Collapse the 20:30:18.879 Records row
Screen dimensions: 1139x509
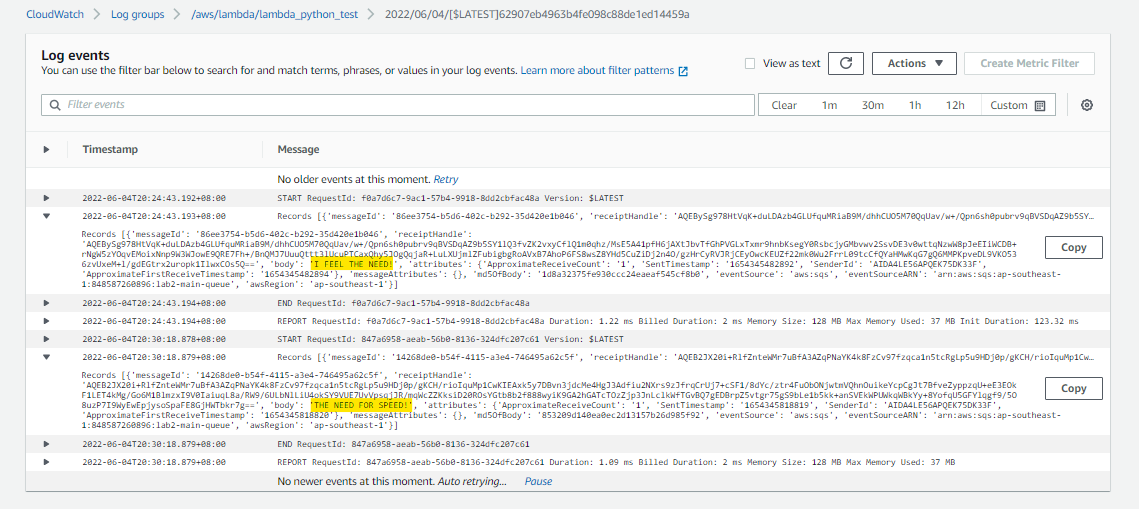[x=46, y=357]
